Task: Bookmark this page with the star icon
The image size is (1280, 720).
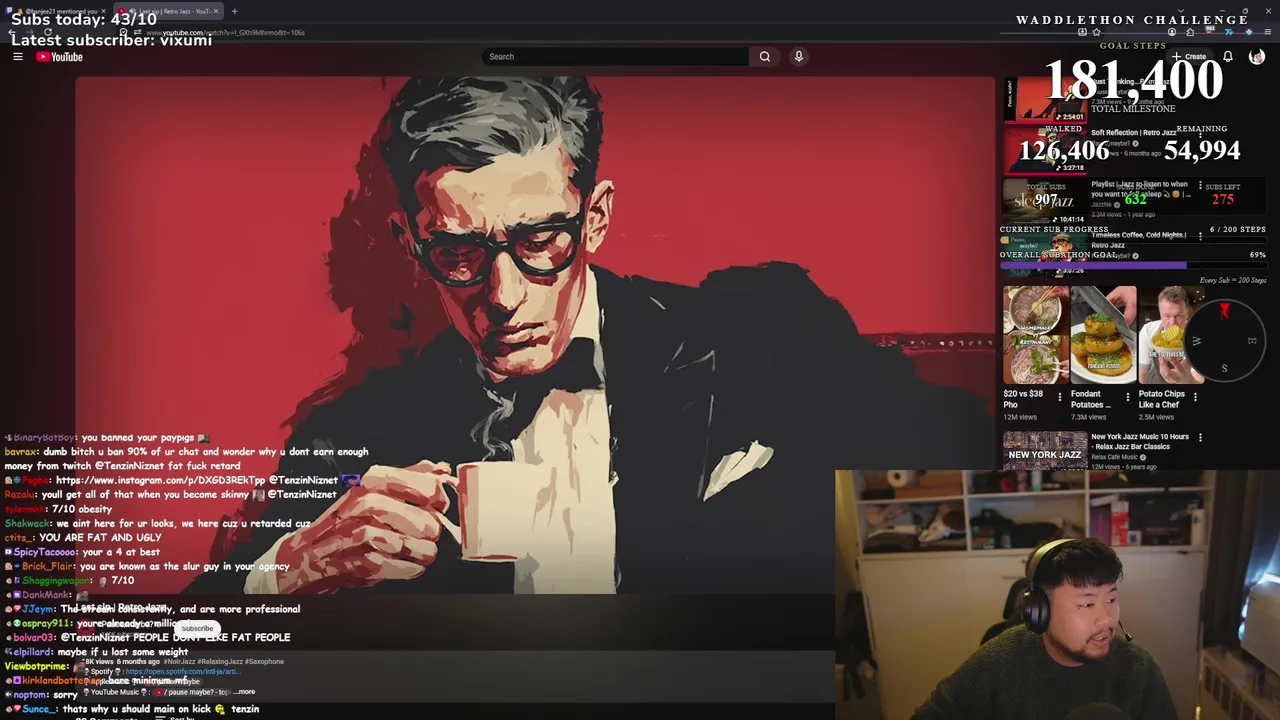Action: [1096, 32]
